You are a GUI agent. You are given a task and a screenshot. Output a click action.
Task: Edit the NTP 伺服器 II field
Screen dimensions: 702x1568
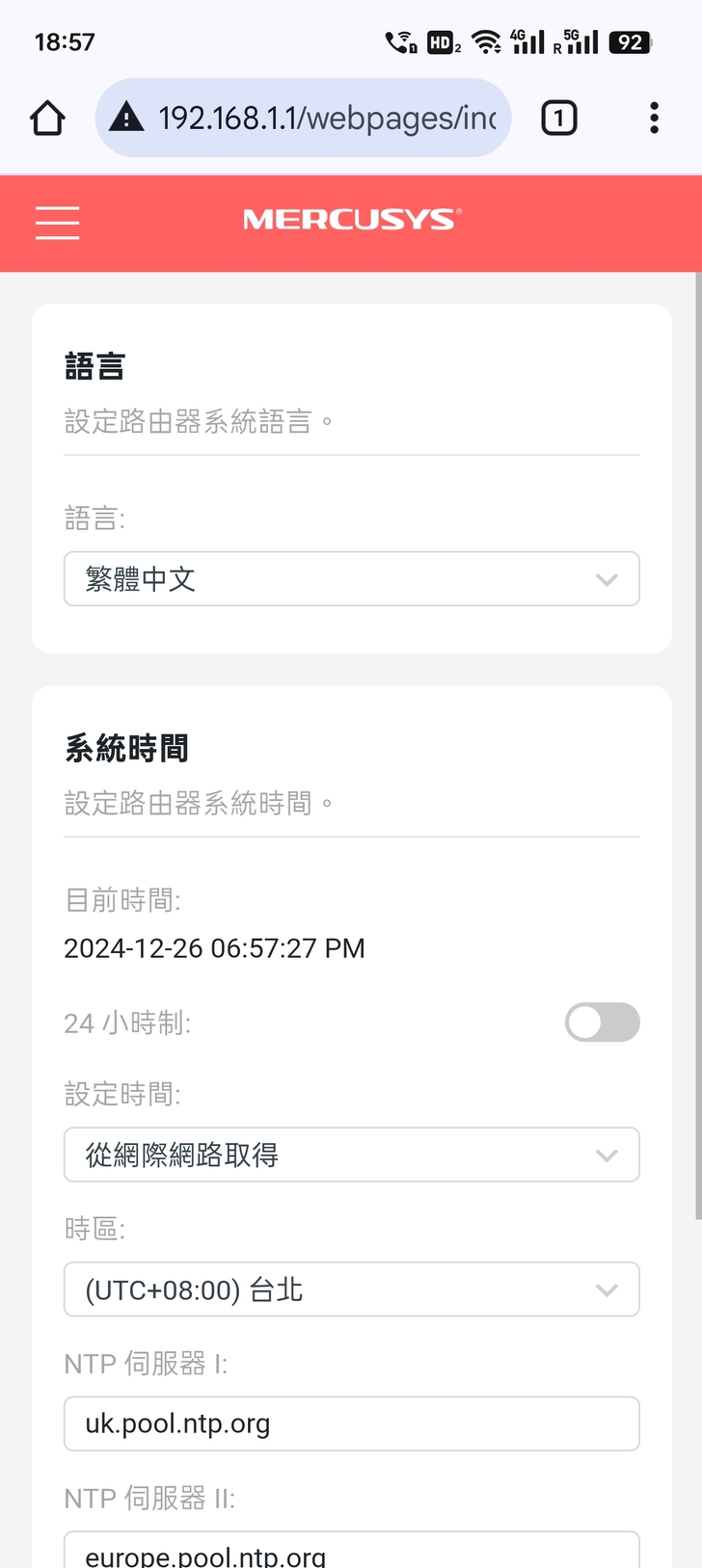pos(351,1552)
